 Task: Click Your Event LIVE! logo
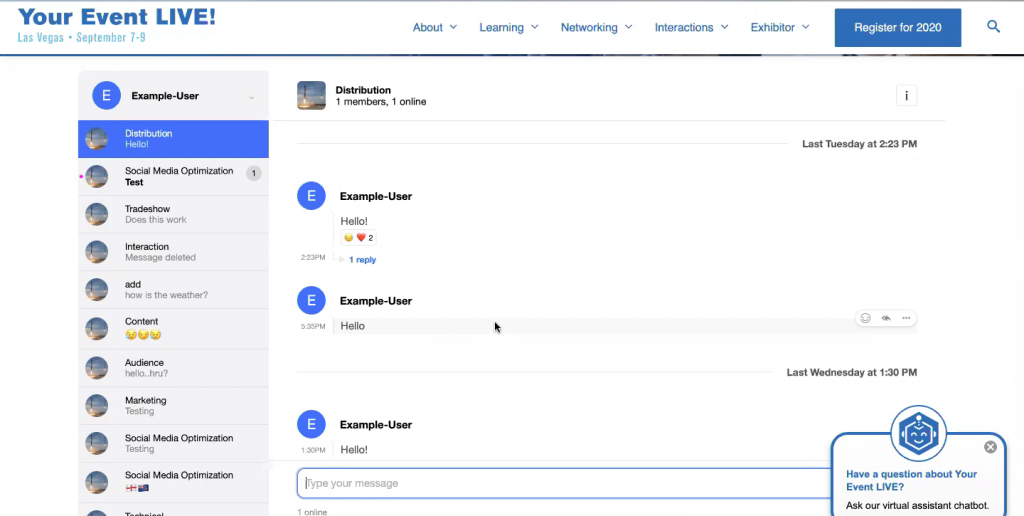[x=116, y=25]
